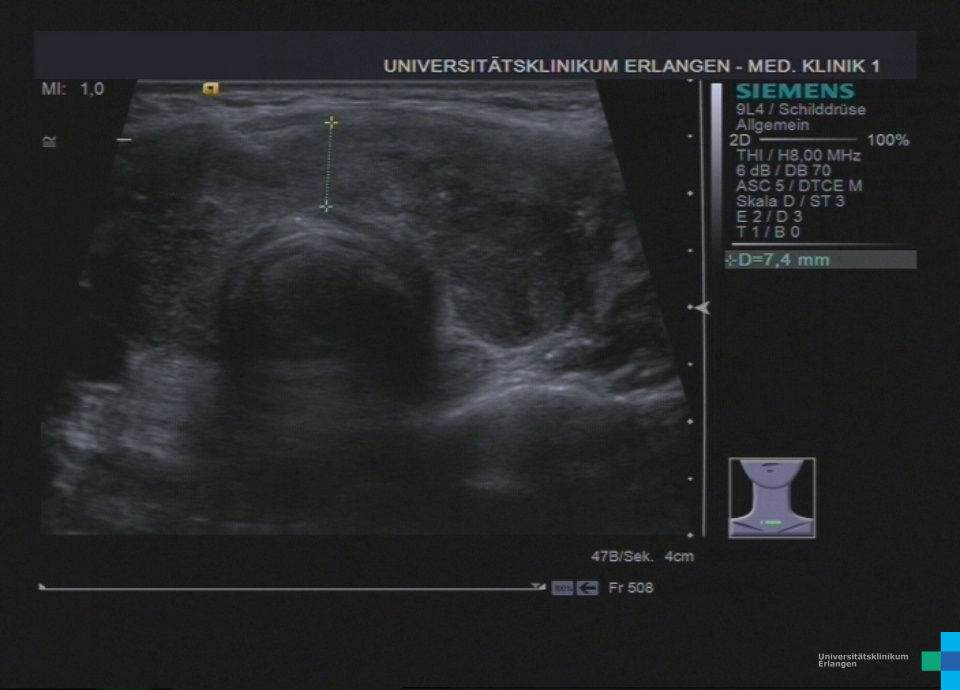
Task: Click the 47B/Sek. 4cm depth readout
Action: [x=641, y=557]
